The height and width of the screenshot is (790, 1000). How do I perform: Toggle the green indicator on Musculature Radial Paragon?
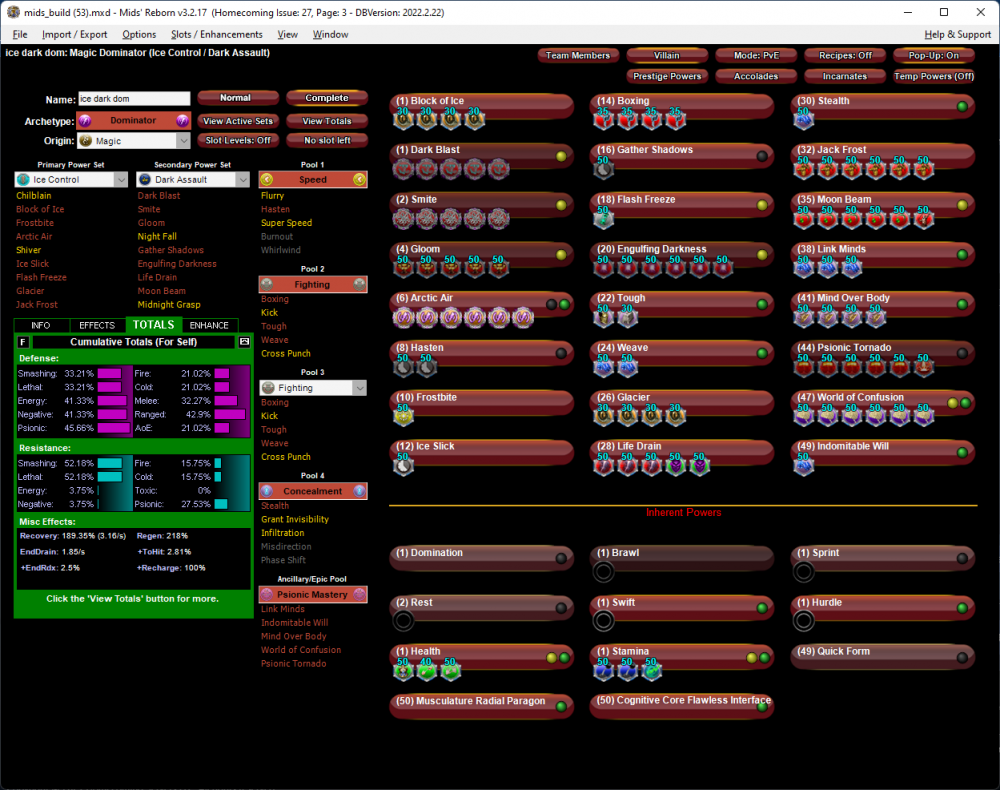pos(562,706)
